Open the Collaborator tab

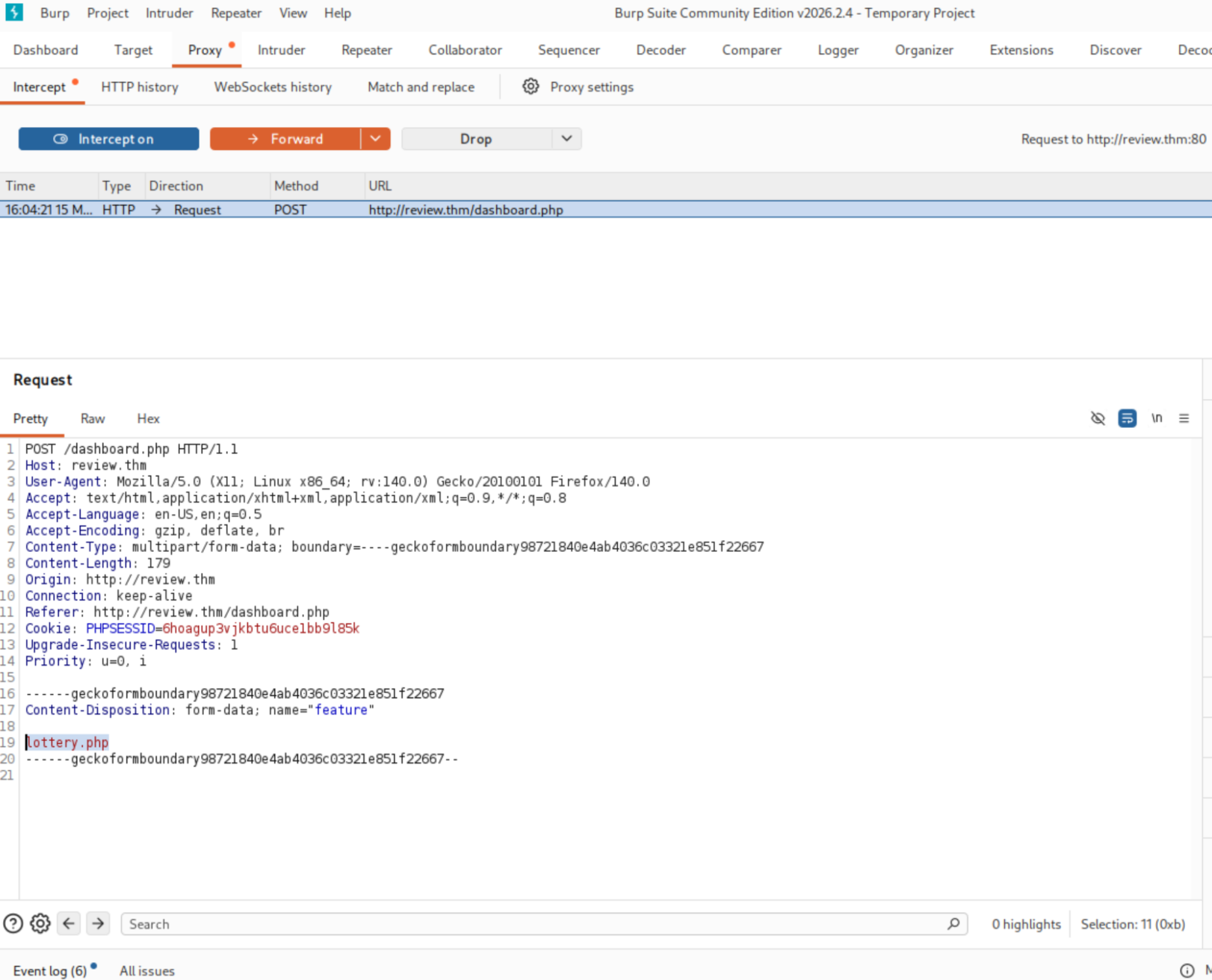pos(465,50)
